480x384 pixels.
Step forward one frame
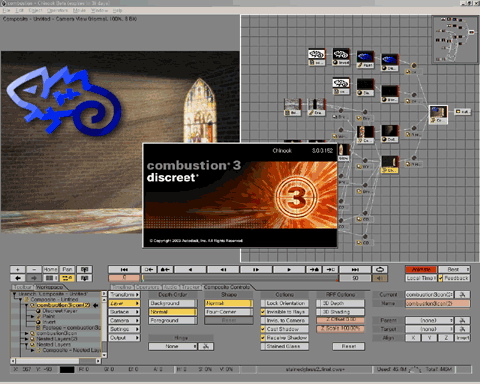coord(256,269)
